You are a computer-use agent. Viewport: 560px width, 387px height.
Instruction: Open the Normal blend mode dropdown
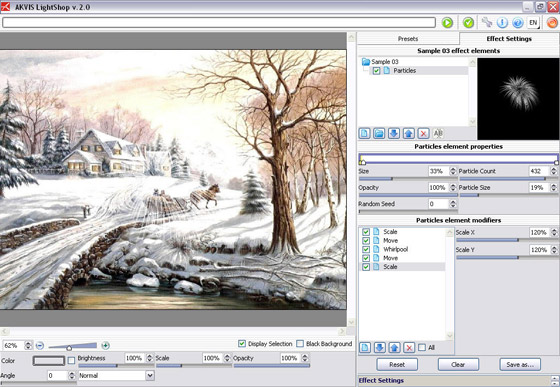coord(116,376)
